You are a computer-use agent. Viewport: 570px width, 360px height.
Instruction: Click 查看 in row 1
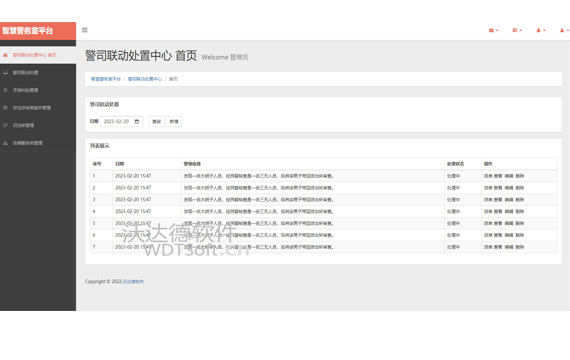[x=498, y=176]
